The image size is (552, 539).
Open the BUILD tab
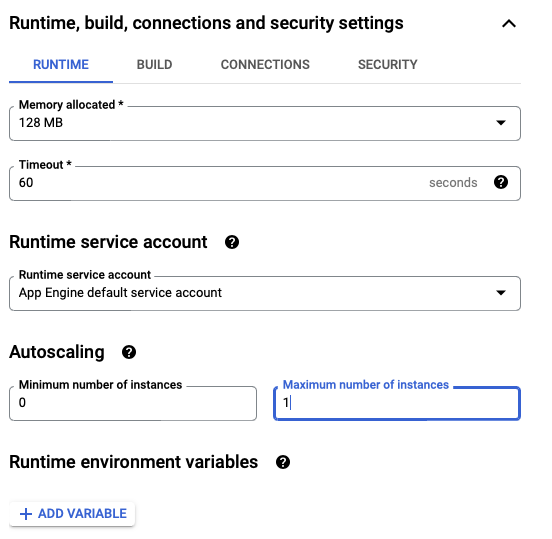pos(154,65)
